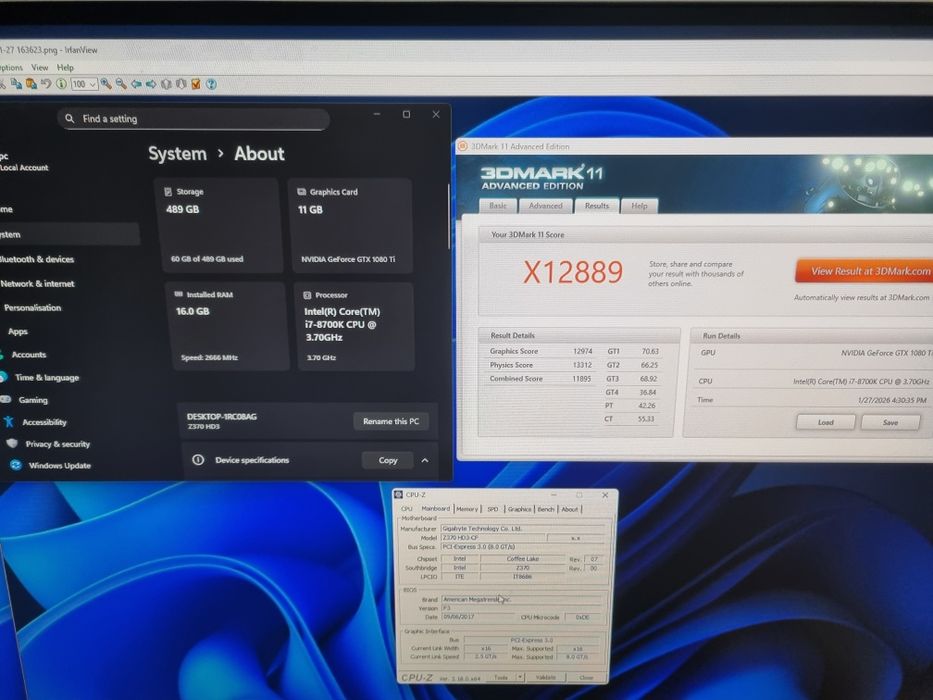Click Load button in 3DMark Run Details
Image resolution: width=933 pixels, height=700 pixels.
pos(825,422)
